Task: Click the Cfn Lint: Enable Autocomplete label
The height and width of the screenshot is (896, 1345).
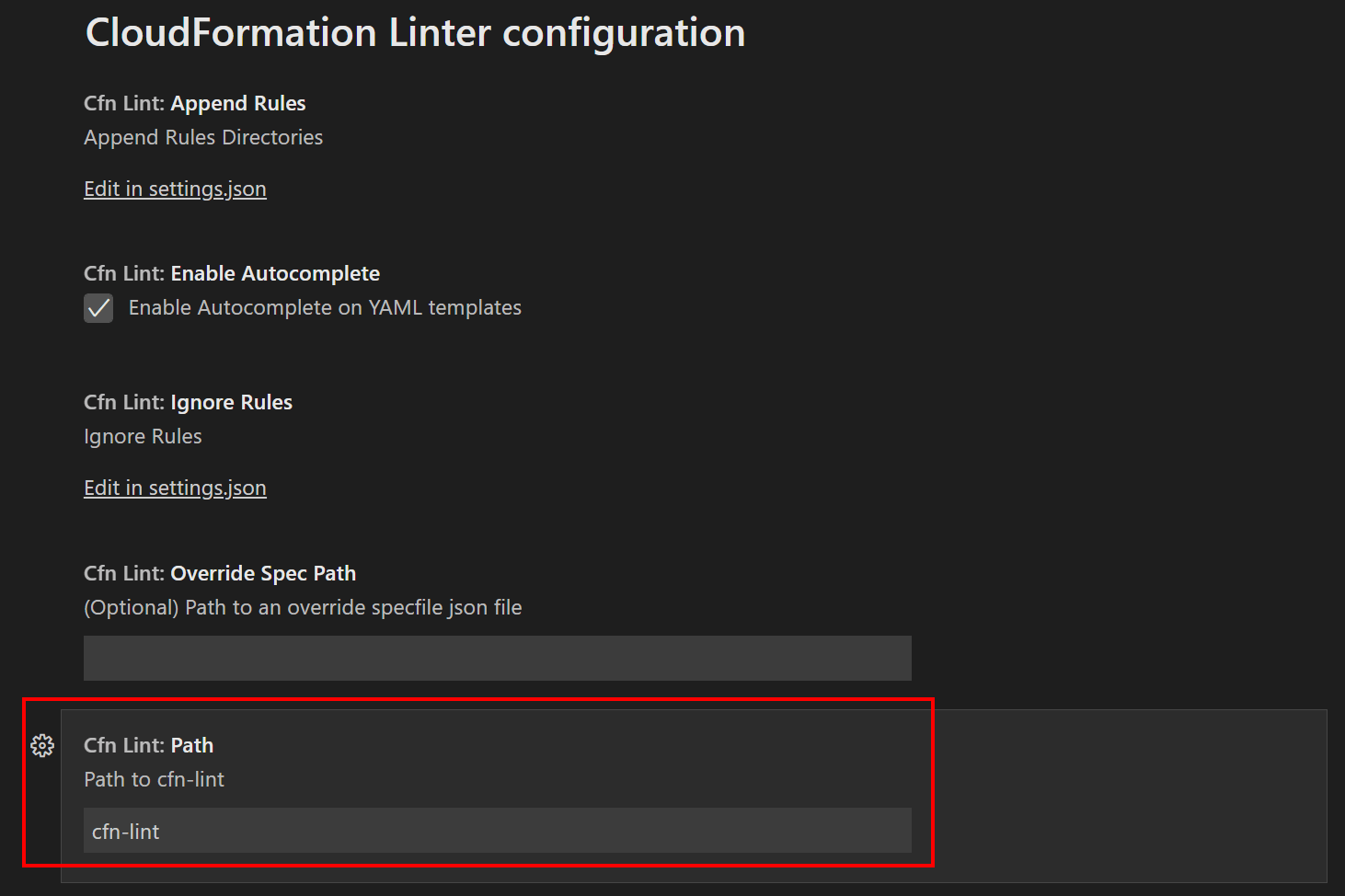Action: [231, 273]
